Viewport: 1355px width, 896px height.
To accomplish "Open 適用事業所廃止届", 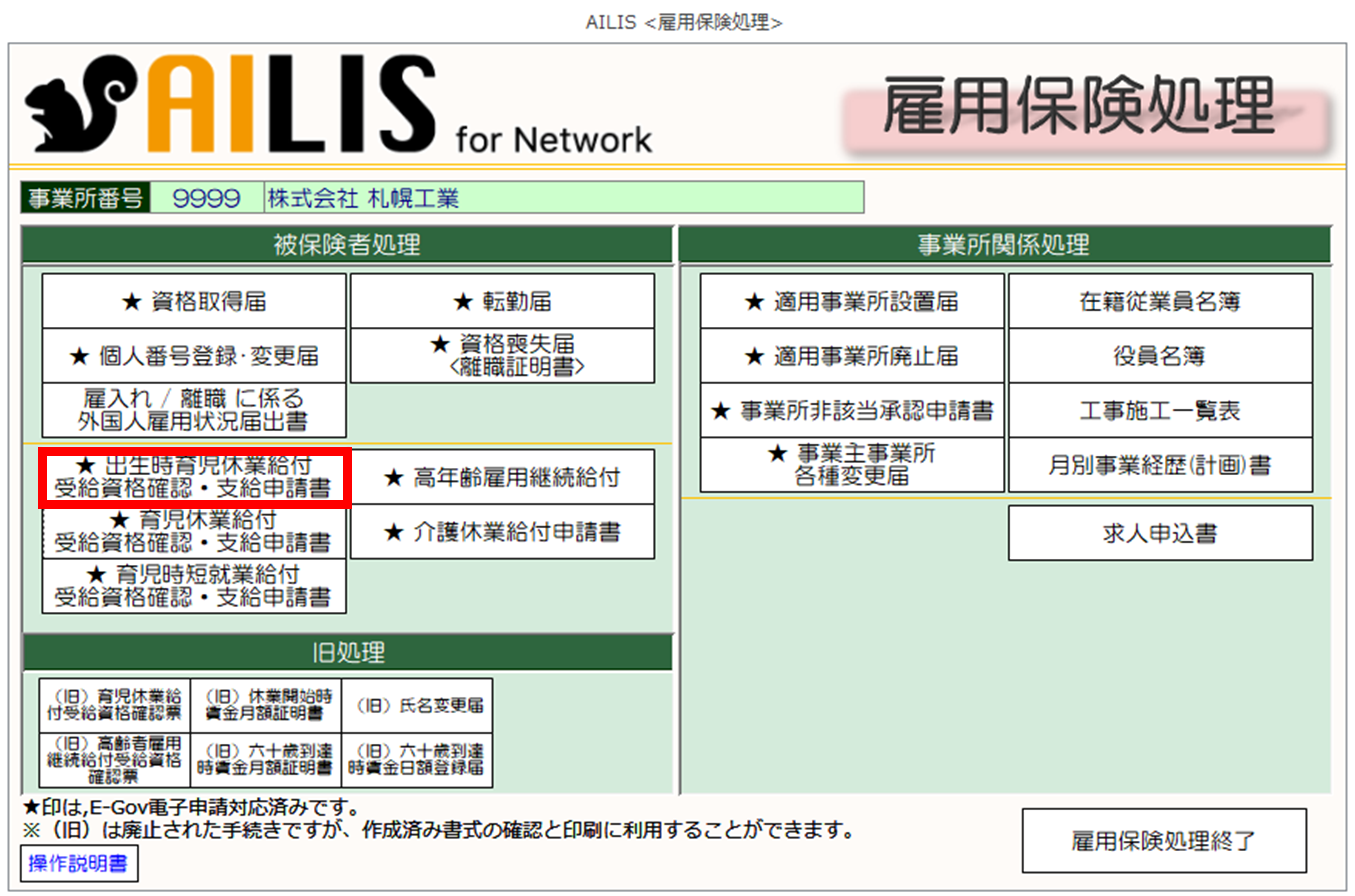I will pyautogui.click(x=851, y=356).
